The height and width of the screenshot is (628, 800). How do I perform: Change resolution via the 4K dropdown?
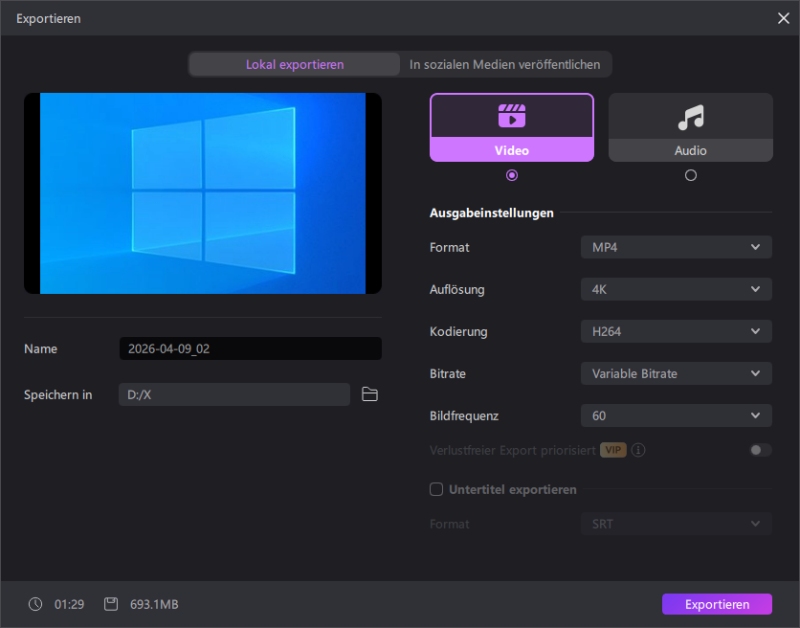(676, 289)
